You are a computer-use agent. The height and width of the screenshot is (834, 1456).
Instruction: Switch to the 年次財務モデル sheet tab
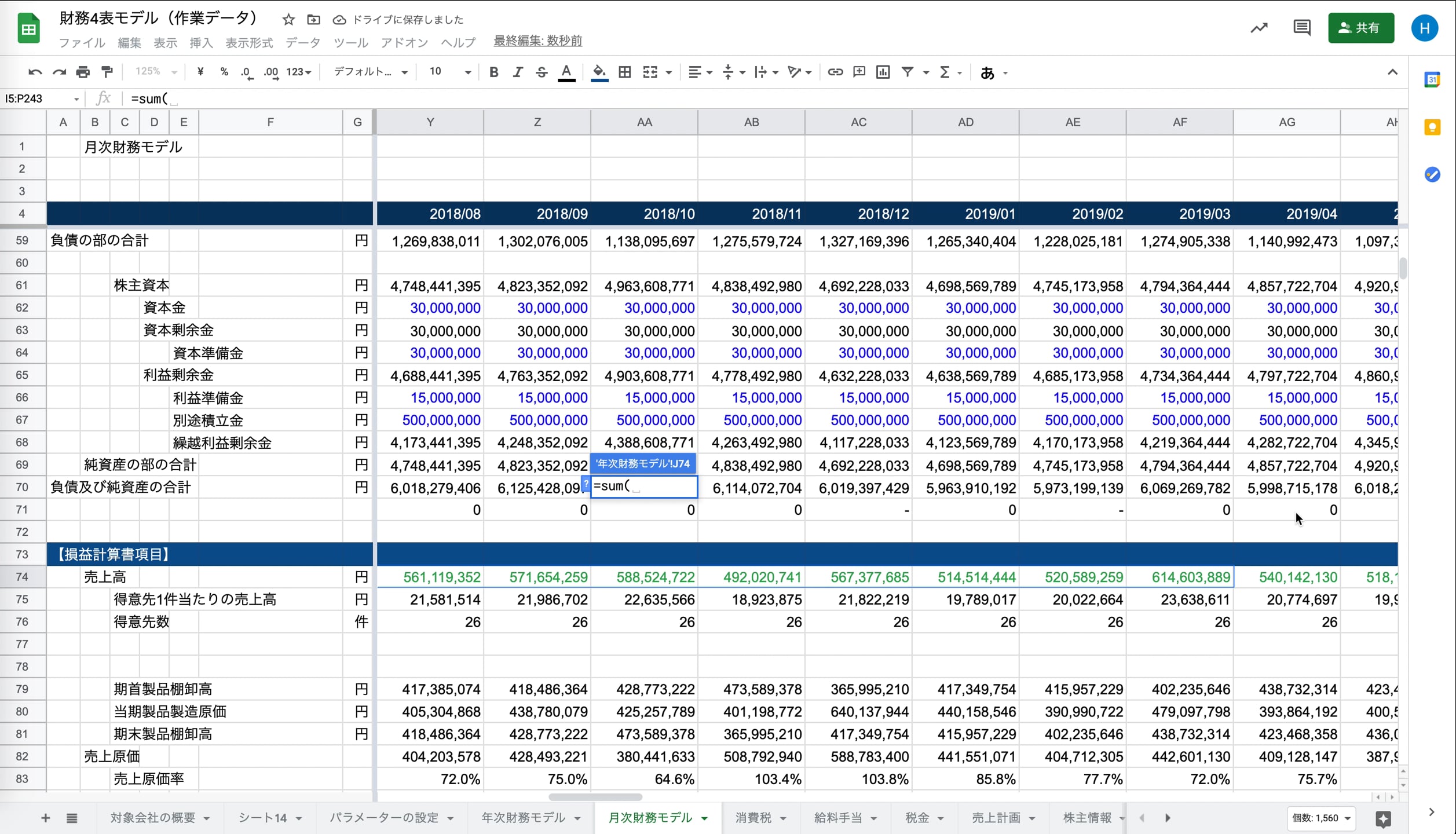click(x=523, y=818)
